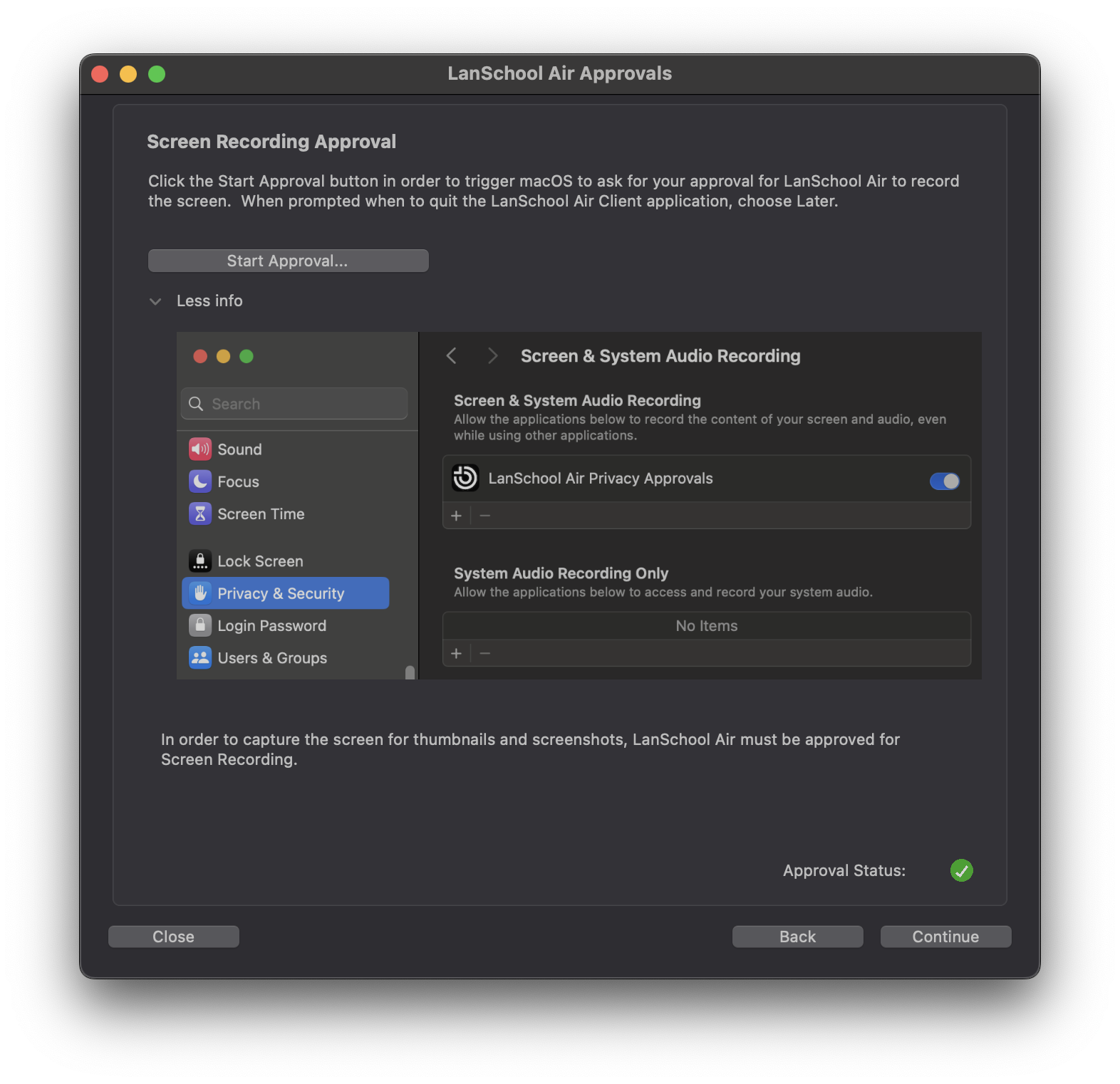The width and height of the screenshot is (1120, 1084).
Task: Click the Focus moon icon
Action: (x=200, y=481)
